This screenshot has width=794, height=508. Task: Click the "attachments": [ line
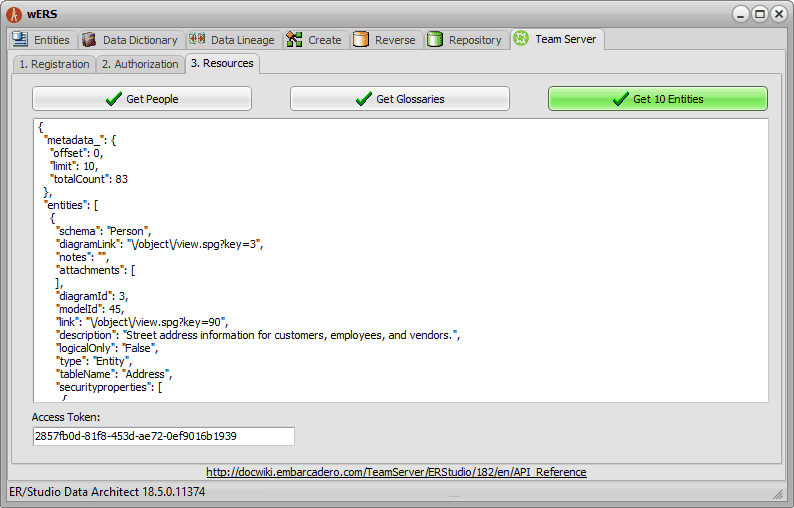click(95, 270)
